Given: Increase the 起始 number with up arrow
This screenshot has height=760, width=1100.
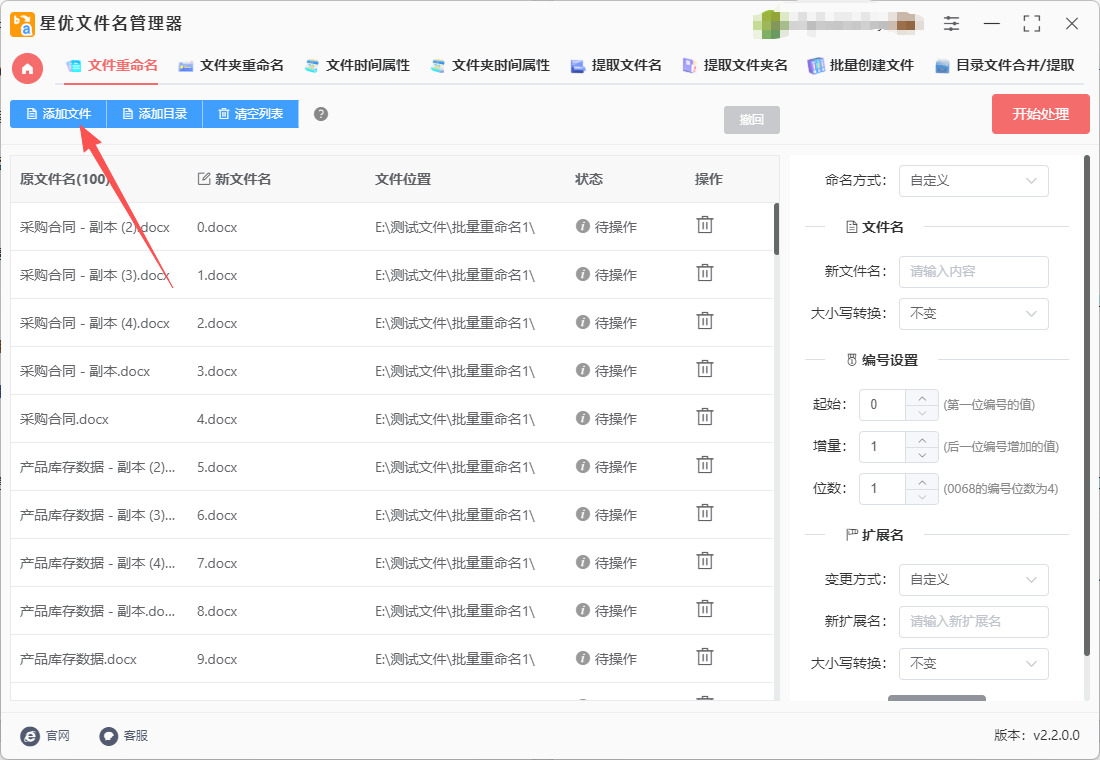Looking at the screenshot, I should (921, 397).
